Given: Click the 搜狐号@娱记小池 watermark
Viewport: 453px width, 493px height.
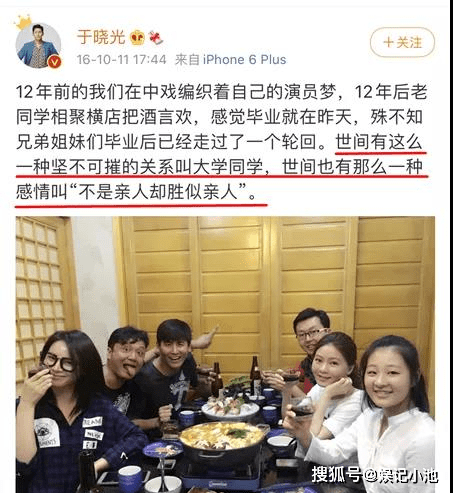Looking at the screenshot, I should coord(375,475).
